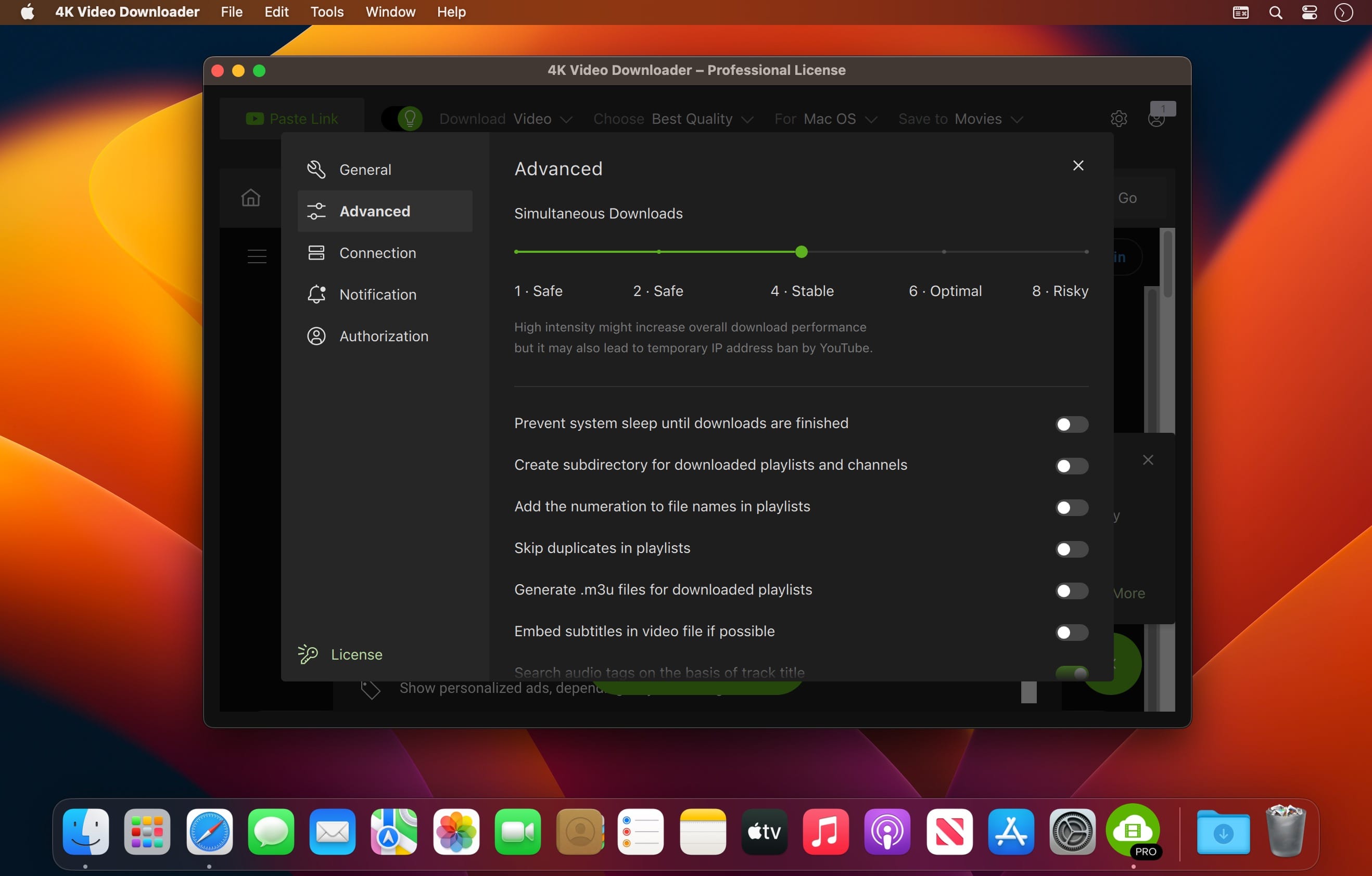The image size is (1372, 876).
Task: Click the smart download mode icon
Action: click(409, 118)
